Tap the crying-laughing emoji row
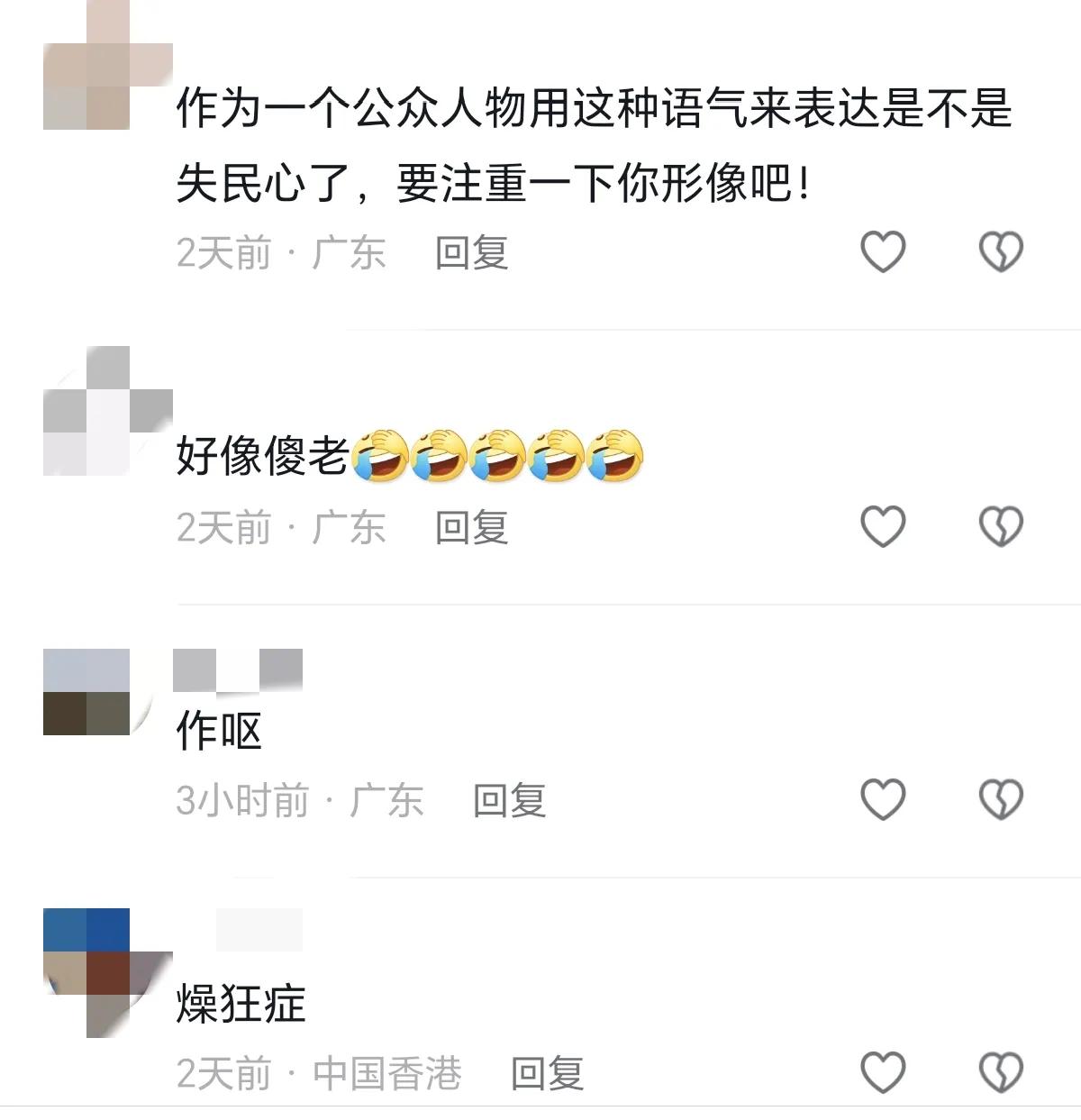 (497, 455)
